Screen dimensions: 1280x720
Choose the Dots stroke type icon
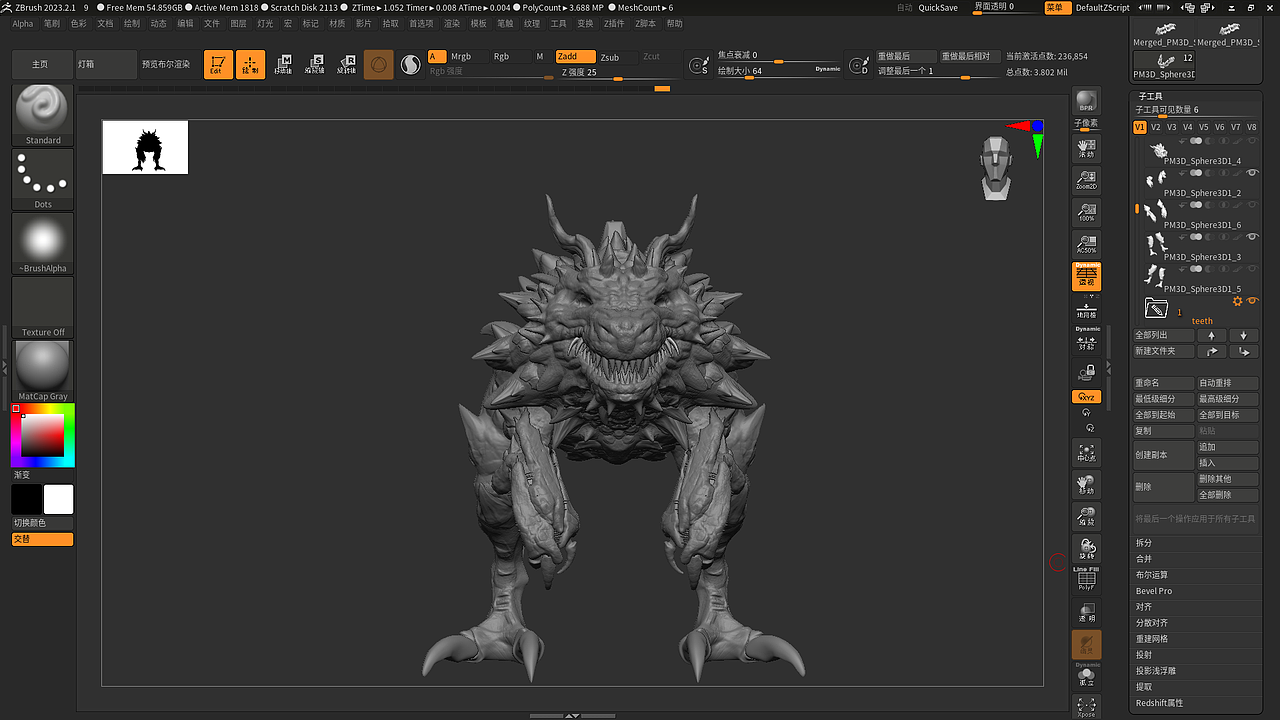[43, 175]
